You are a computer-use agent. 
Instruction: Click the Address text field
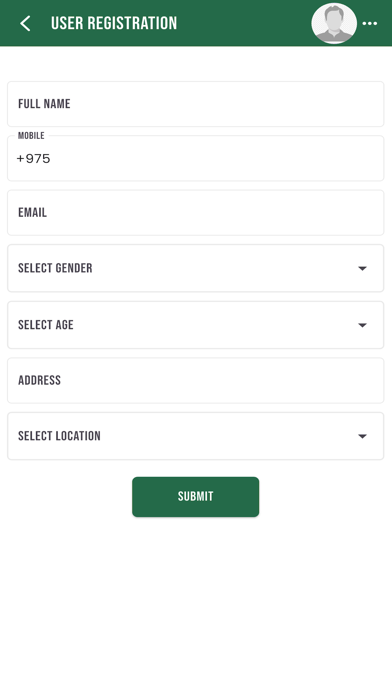coord(195,380)
